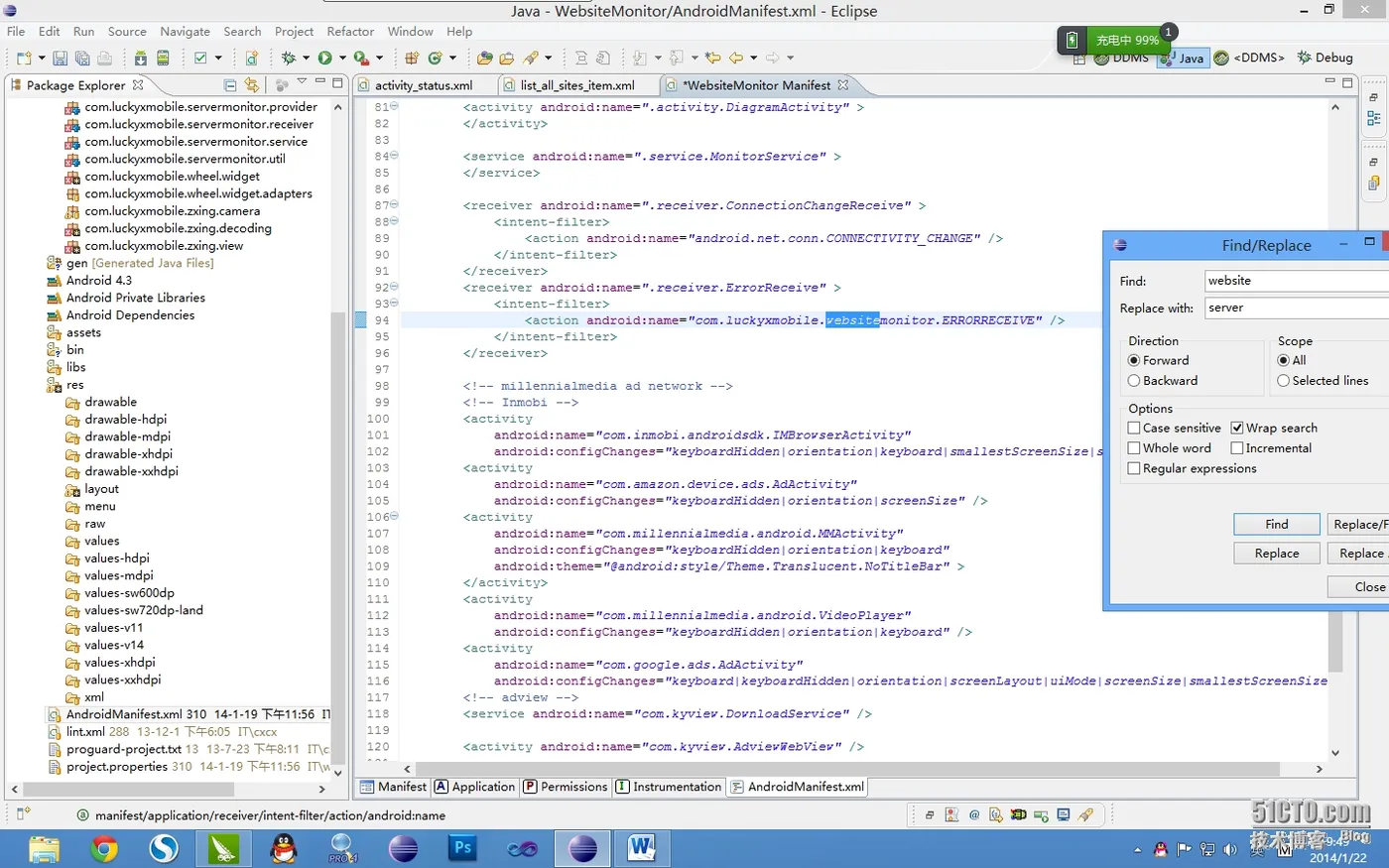The height and width of the screenshot is (868, 1389).
Task: Switch to the Permissions tab
Action: pos(566,787)
